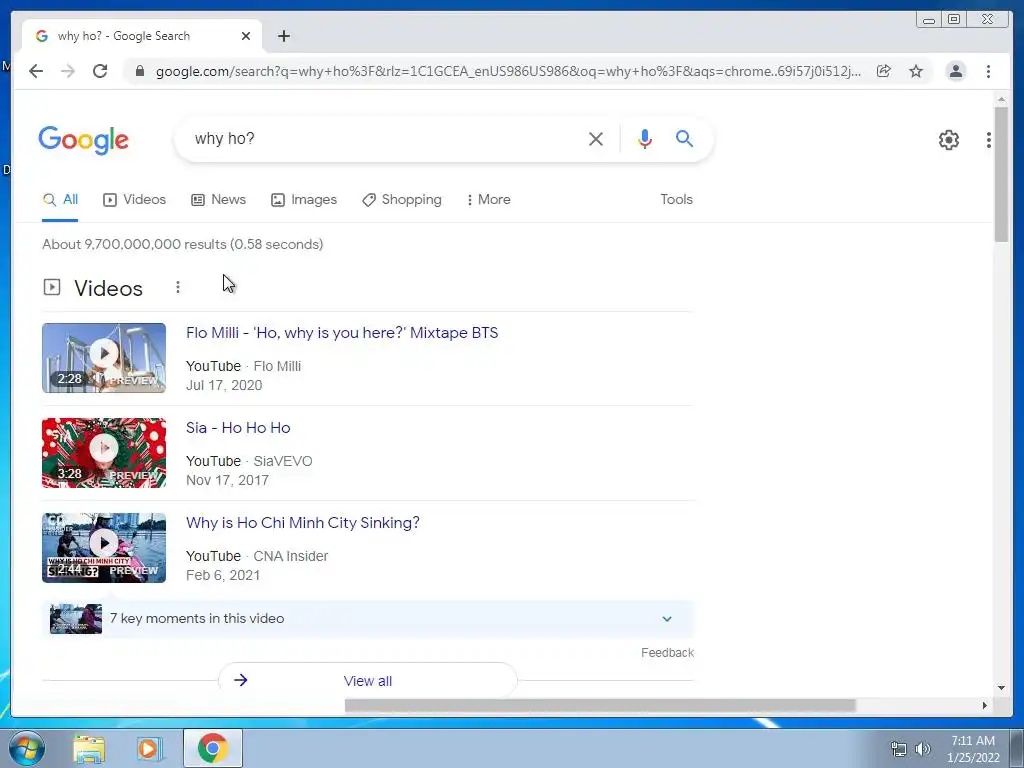The height and width of the screenshot is (768, 1024).
Task: Open Windows Explorer from the taskbar
Action: [89, 748]
